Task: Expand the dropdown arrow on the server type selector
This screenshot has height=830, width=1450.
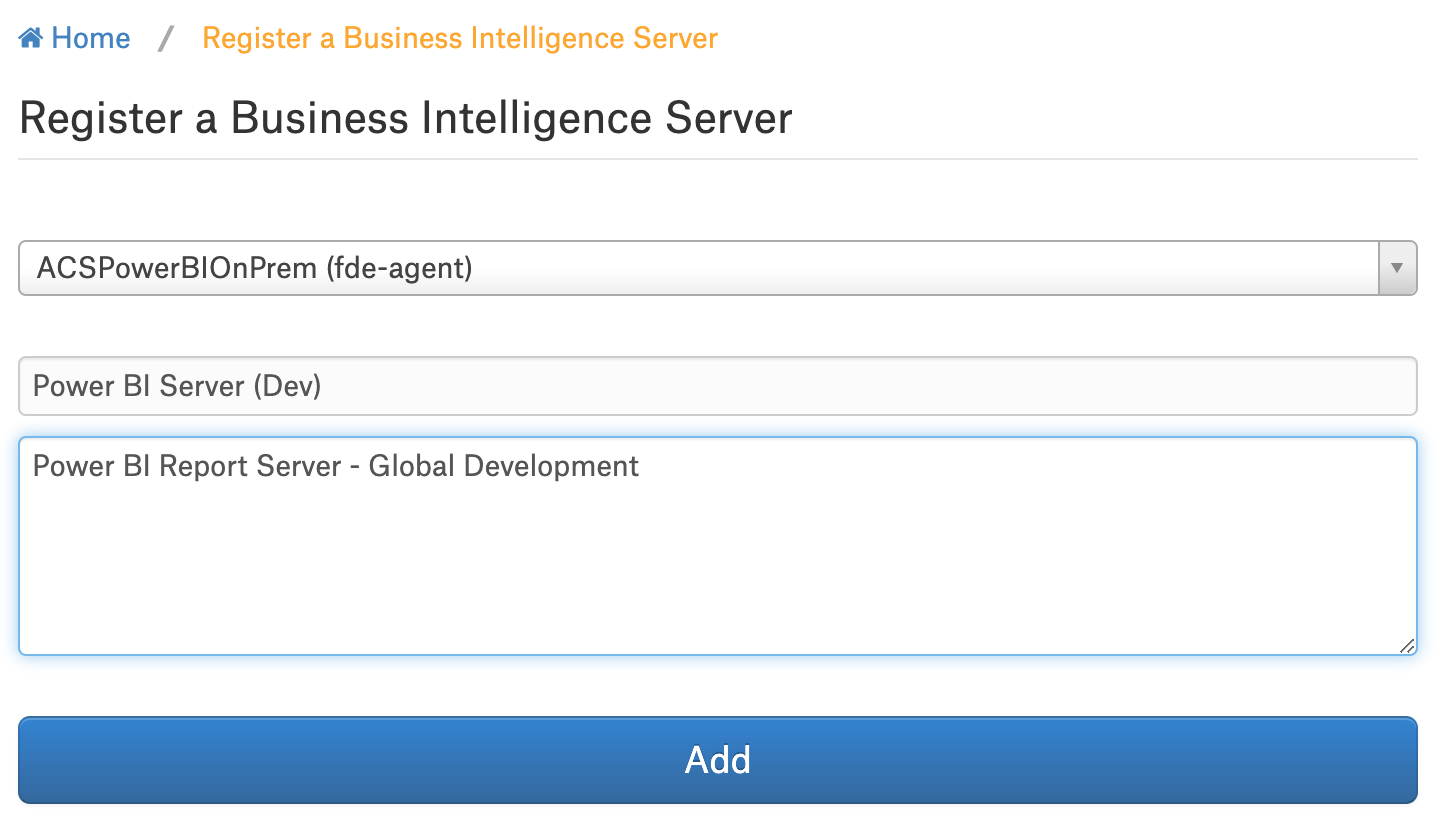Action: pyautogui.click(x=1398, y=268)
